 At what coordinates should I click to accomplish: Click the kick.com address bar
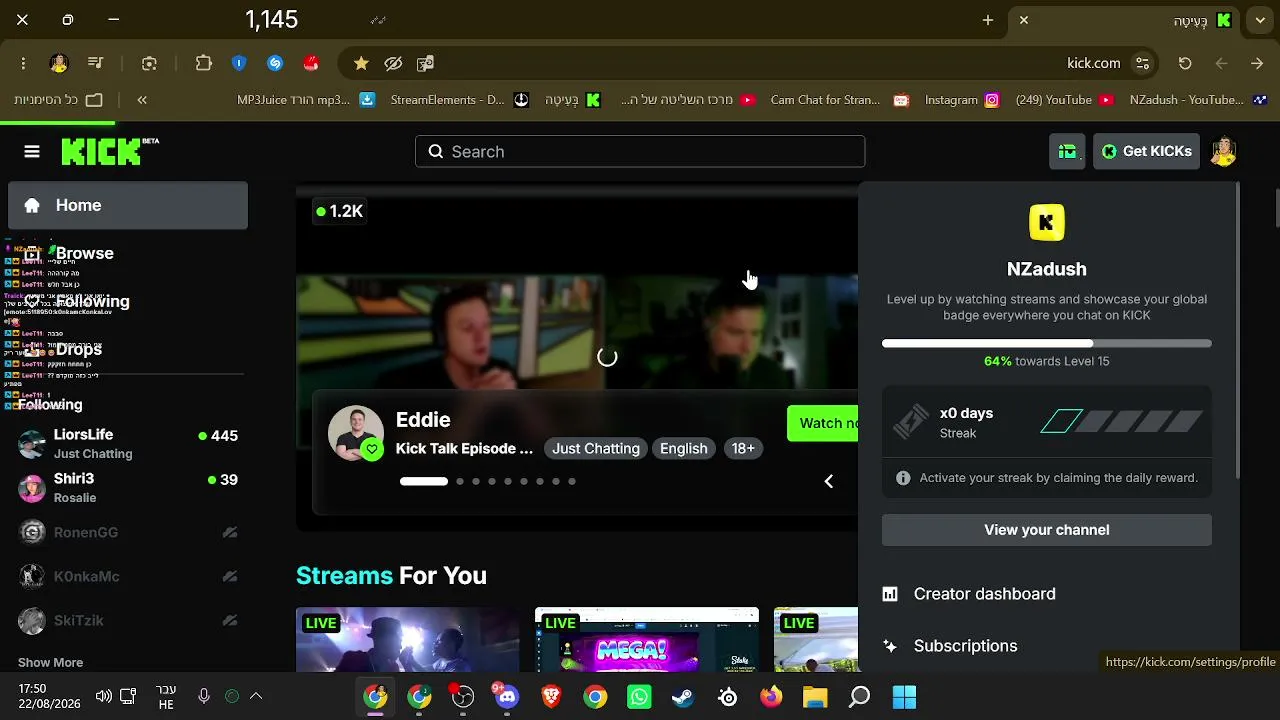pyautogui.click(x=750, y=63)
